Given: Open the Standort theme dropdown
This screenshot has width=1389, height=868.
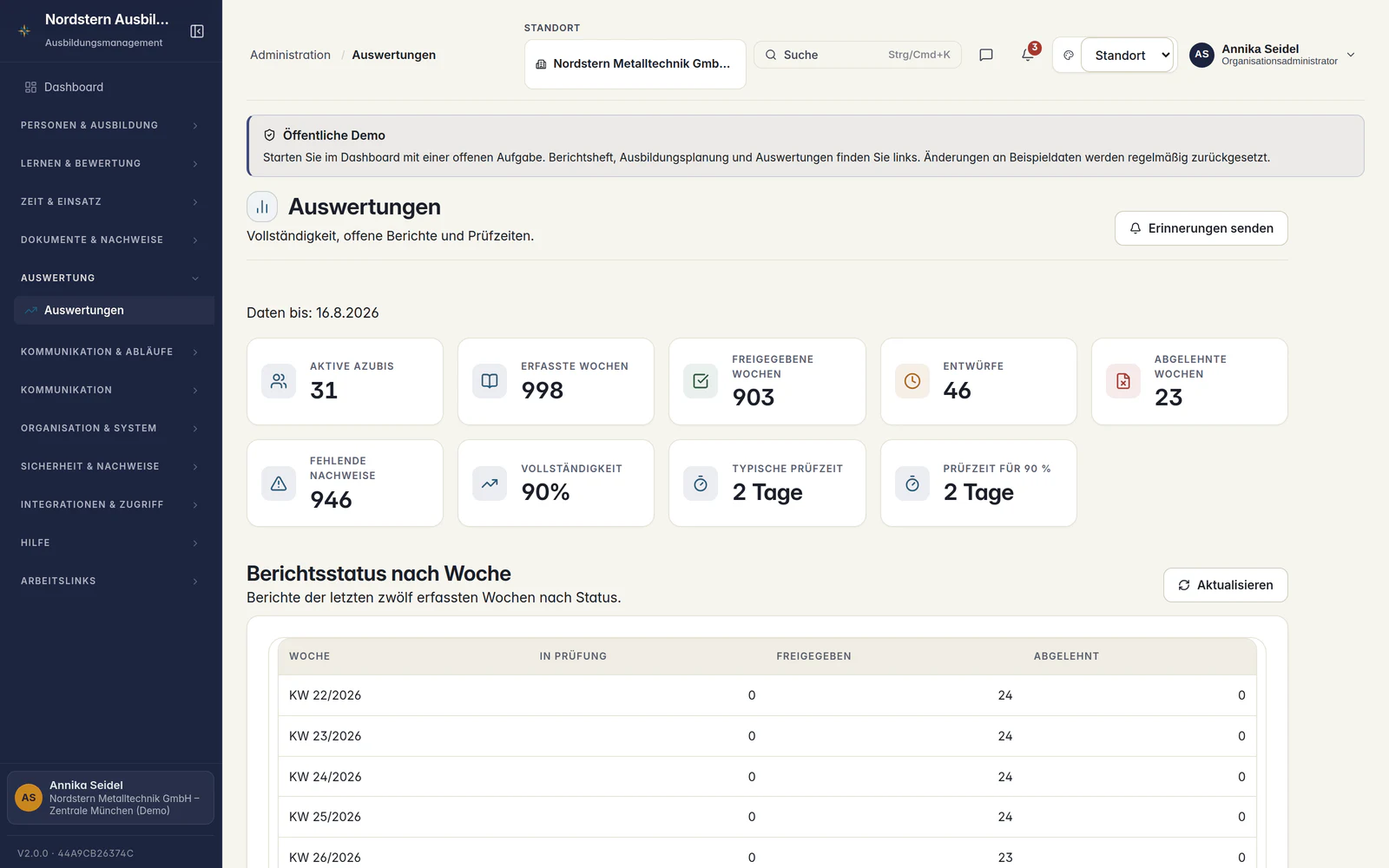Looking at the screenshot, I should pos(1127,55).
